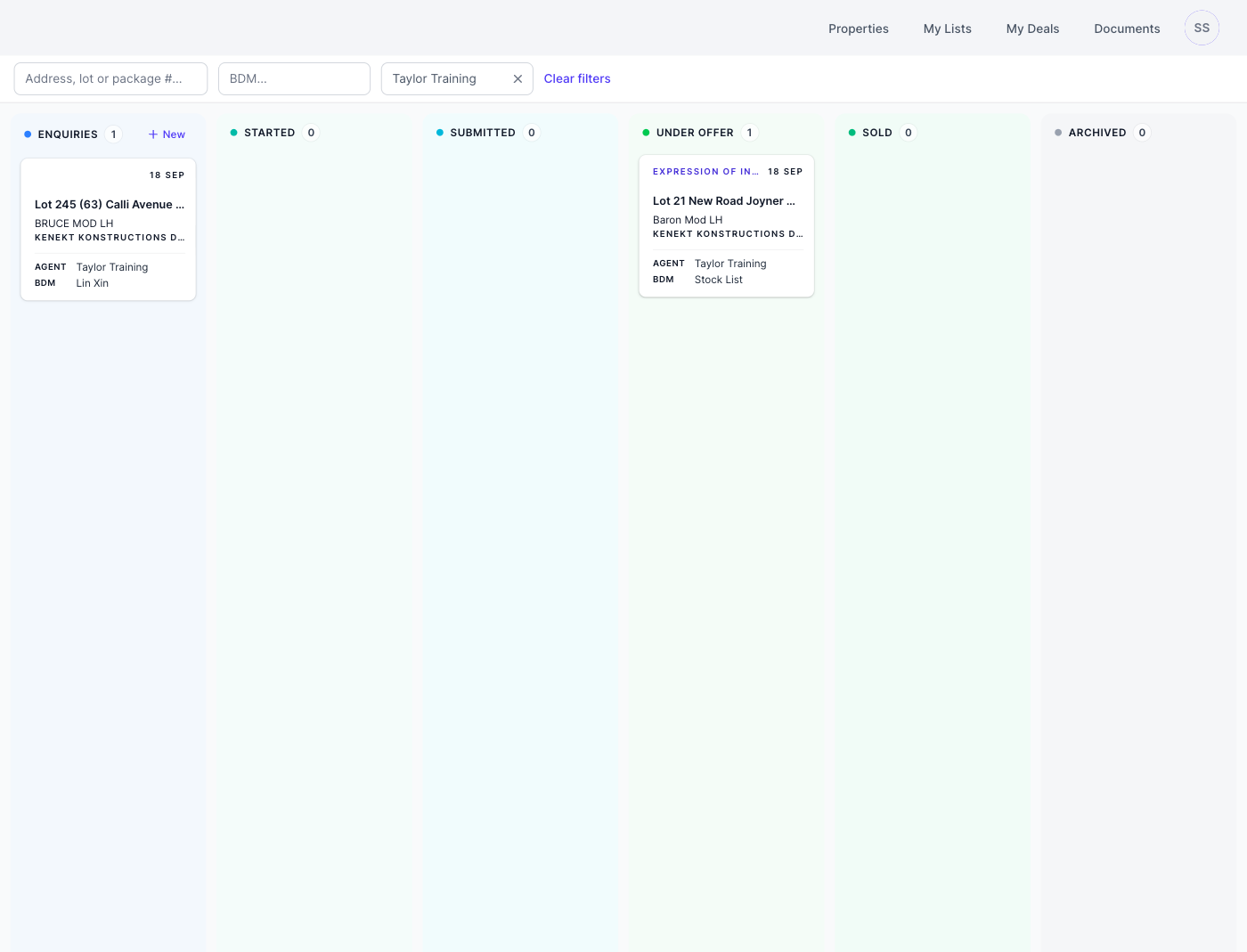1247x952 pixels.
Task: Click the Enquiries count badge
Action: [x=113, y=134]
